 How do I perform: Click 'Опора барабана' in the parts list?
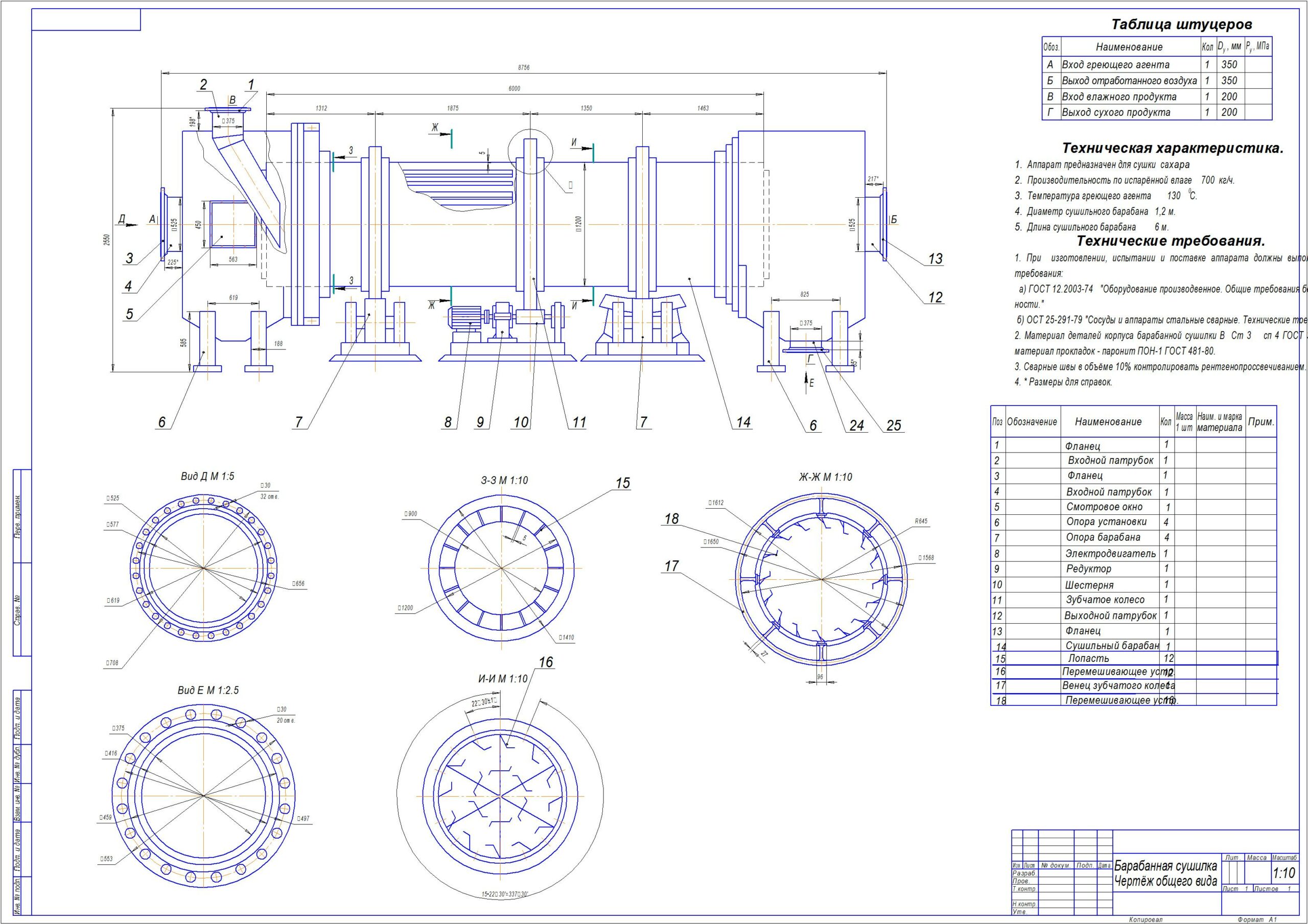1103,537
